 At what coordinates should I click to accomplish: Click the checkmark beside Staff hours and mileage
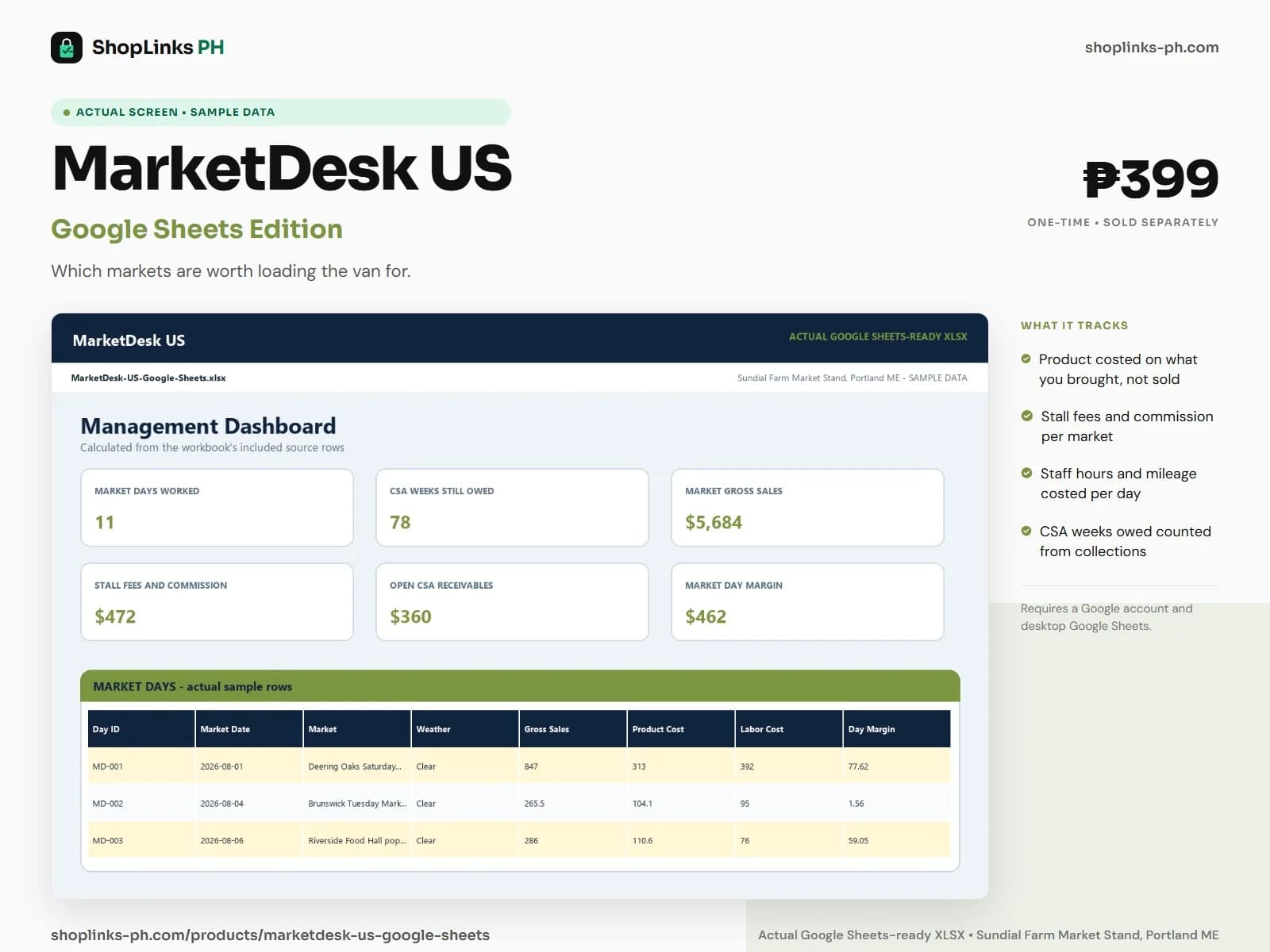[1026, 473]
